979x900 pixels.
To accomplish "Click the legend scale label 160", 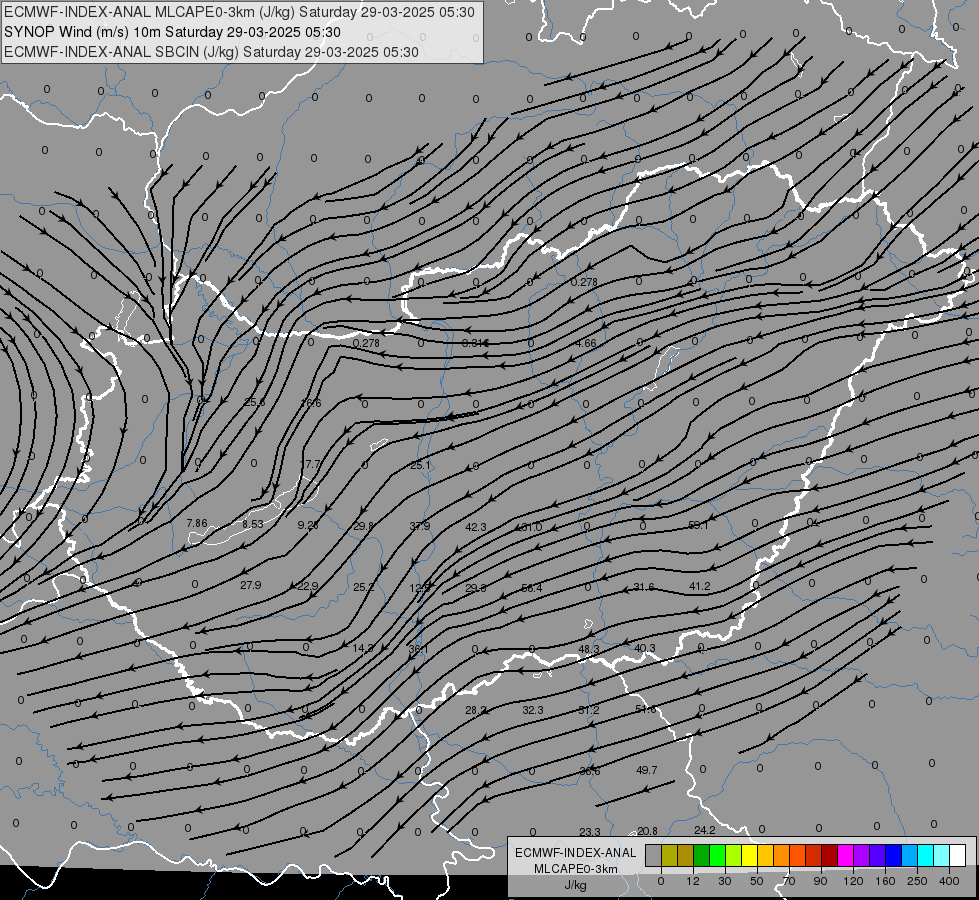I will tap(885, 881).
